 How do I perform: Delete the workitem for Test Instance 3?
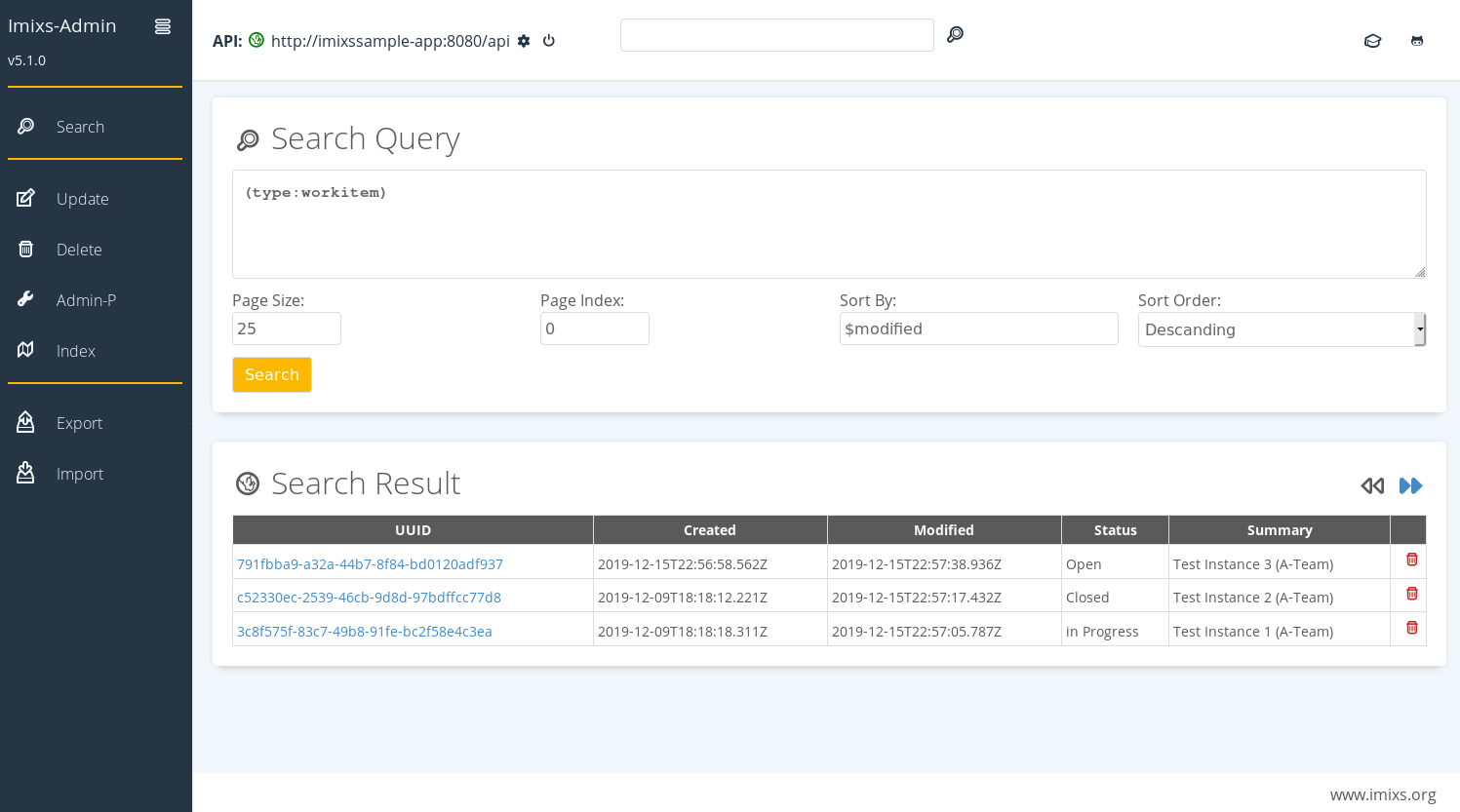click(1410, 559)
